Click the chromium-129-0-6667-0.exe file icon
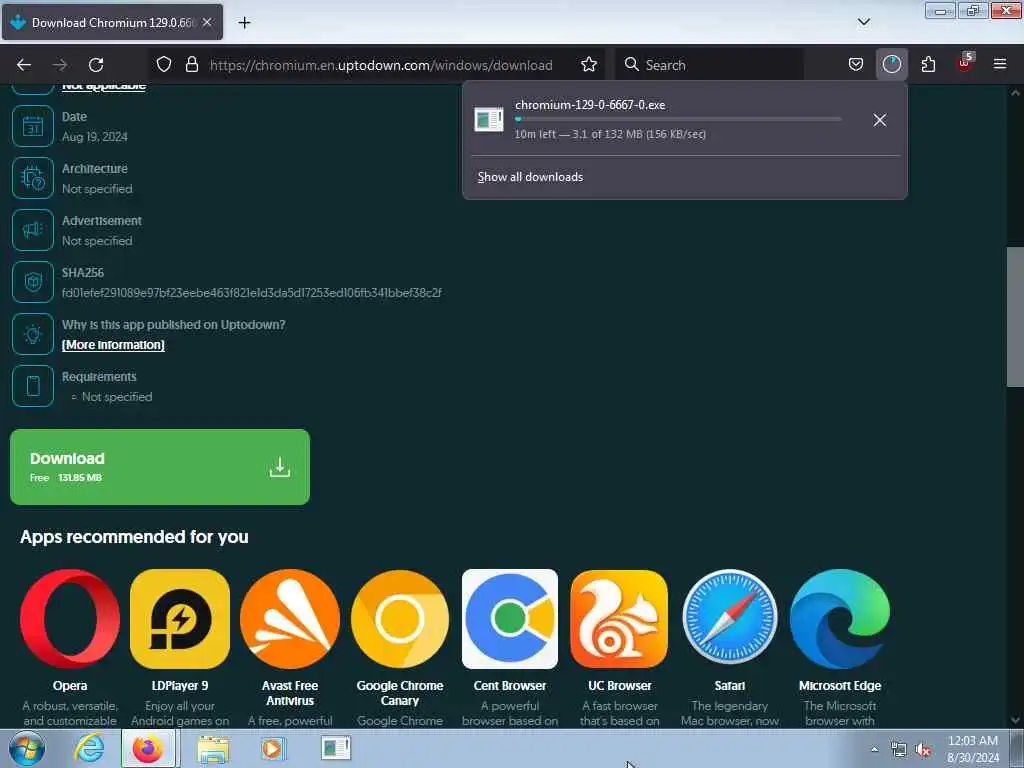Viewport: 1024px width, 768px height. click(488, 120)
